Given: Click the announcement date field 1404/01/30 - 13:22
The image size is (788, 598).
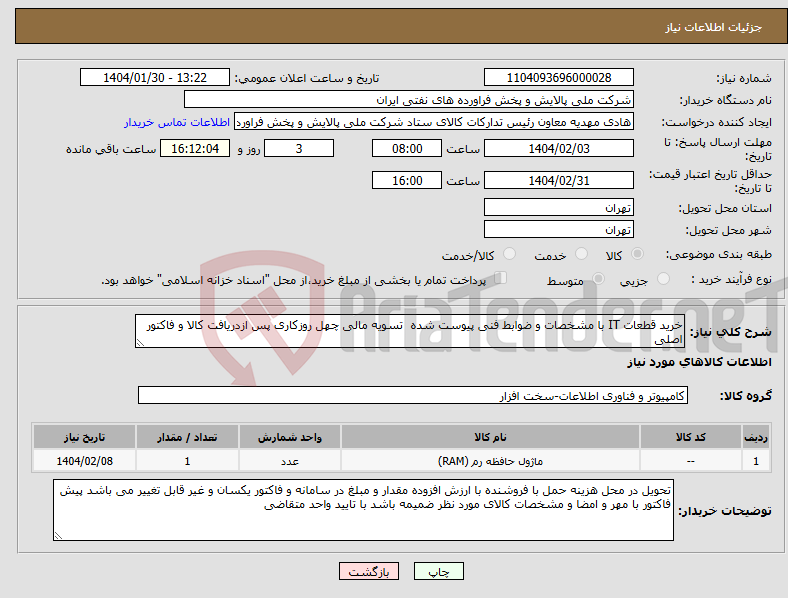Looking at the screenshot, I should coord(155,77).
